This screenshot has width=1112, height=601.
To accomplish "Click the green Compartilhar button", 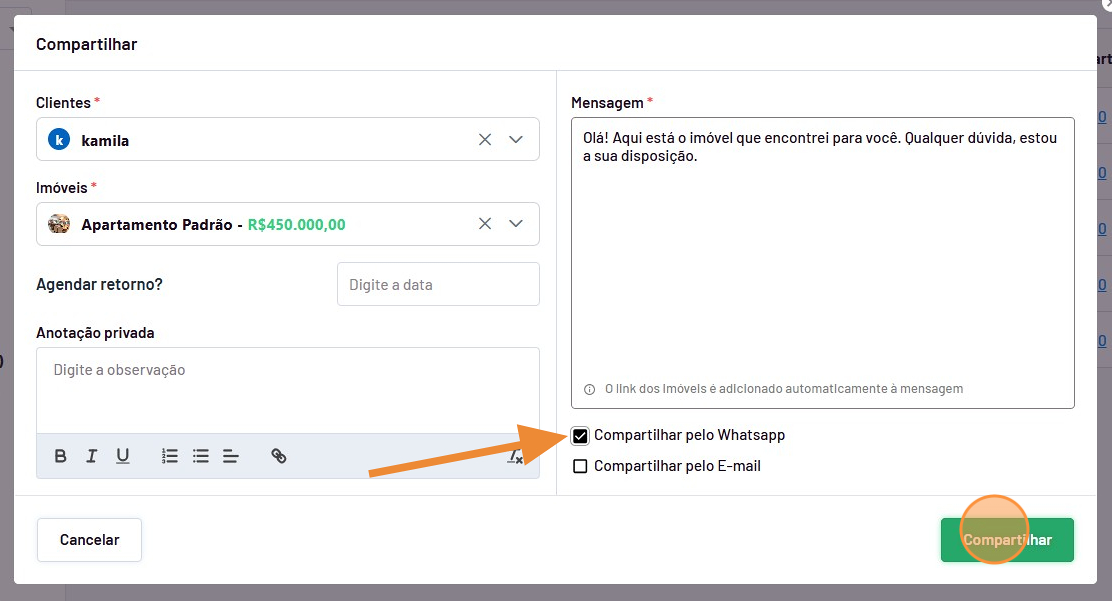I will coord(1007,540).
